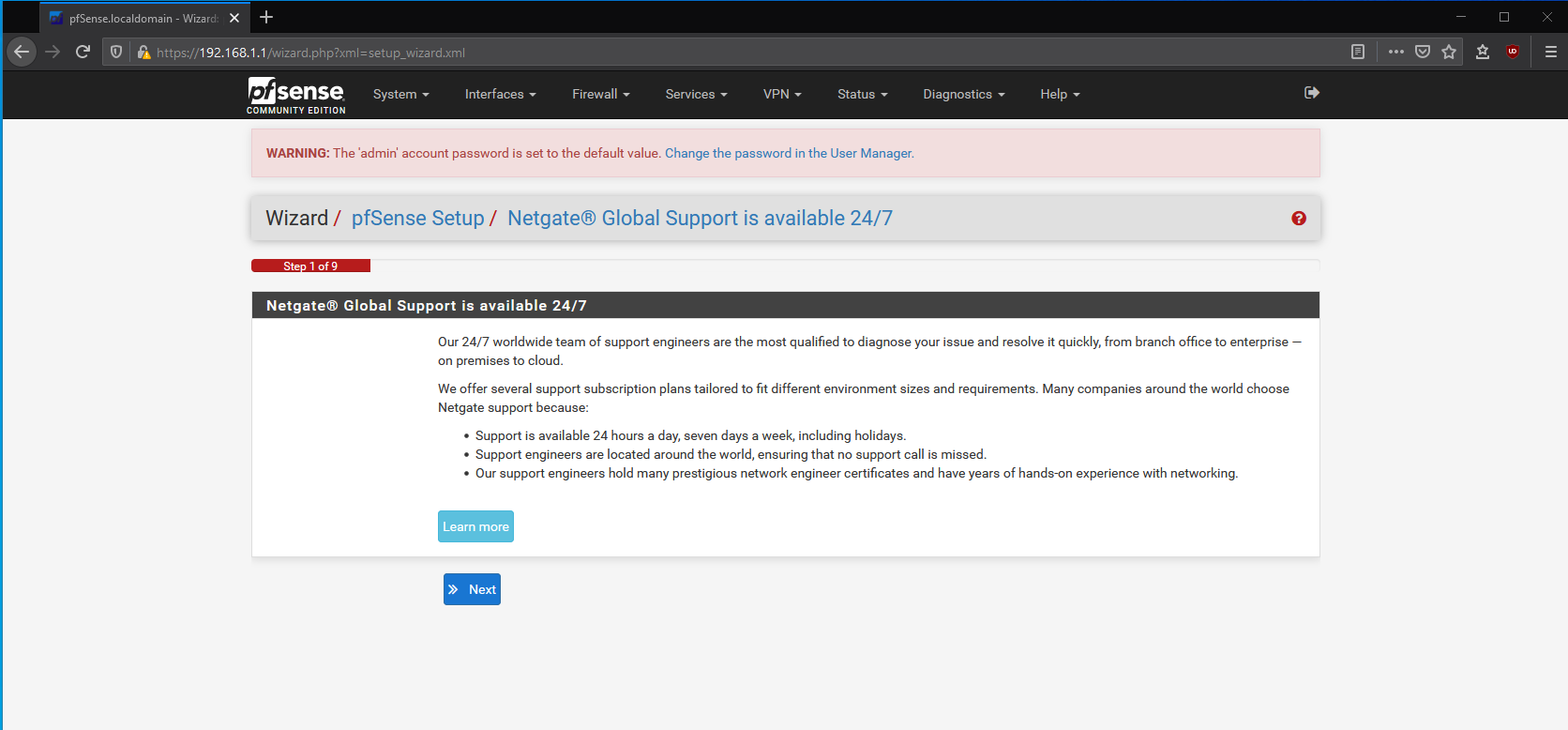The height and width of the screenshot is (730, 1568).
Task: Open the library bookmarks toolbar icon
Action: tap(1483, 52)
